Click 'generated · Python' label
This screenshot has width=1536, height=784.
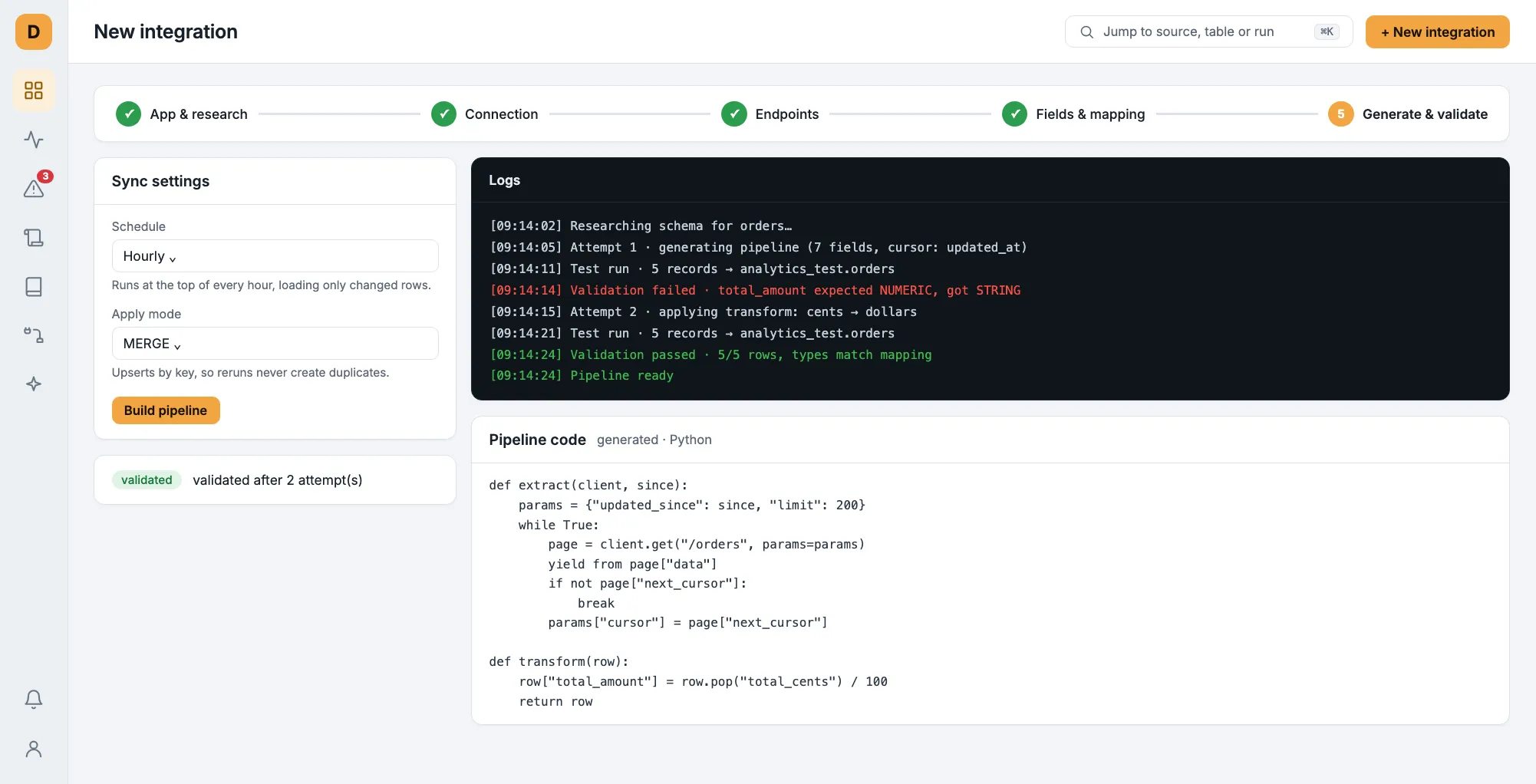[654, 440]
